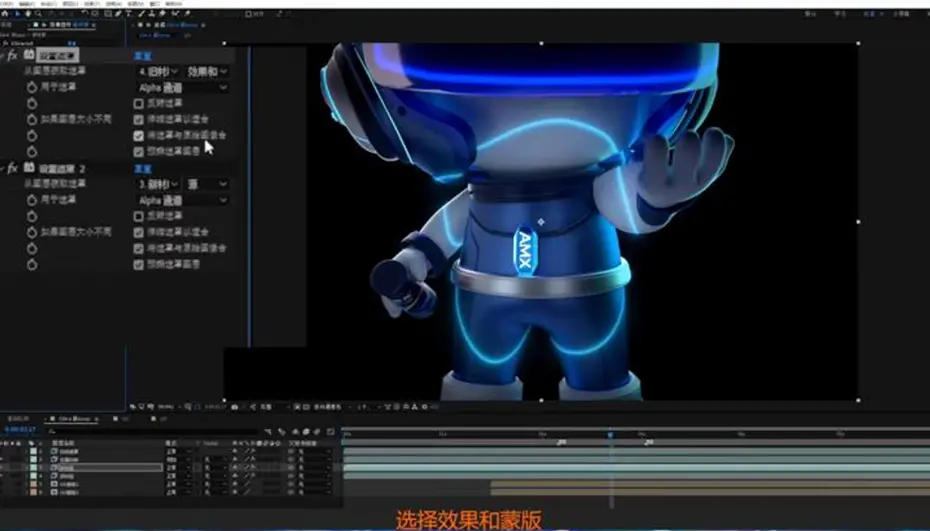930x531 pixels.
Task: Select the Type (T) tool
Action: tap(129, 13)
